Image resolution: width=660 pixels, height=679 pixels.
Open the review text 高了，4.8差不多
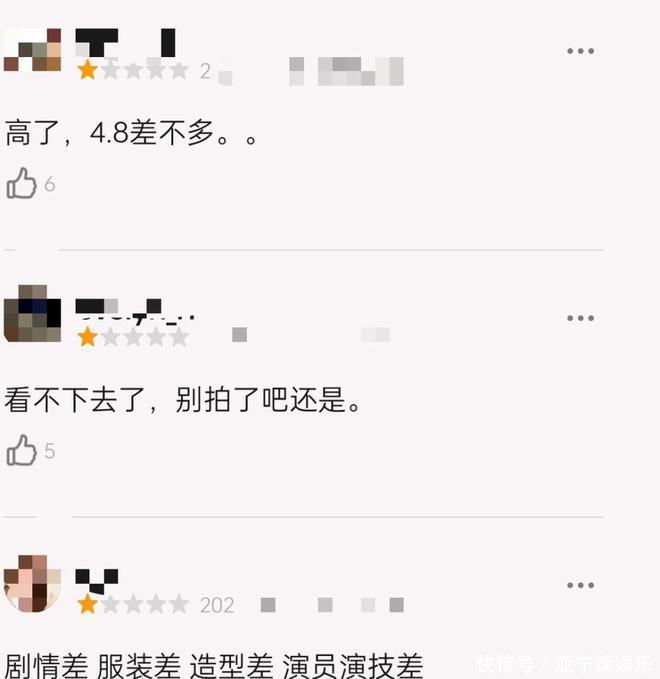pyautogui.click(x=131, y=133)
